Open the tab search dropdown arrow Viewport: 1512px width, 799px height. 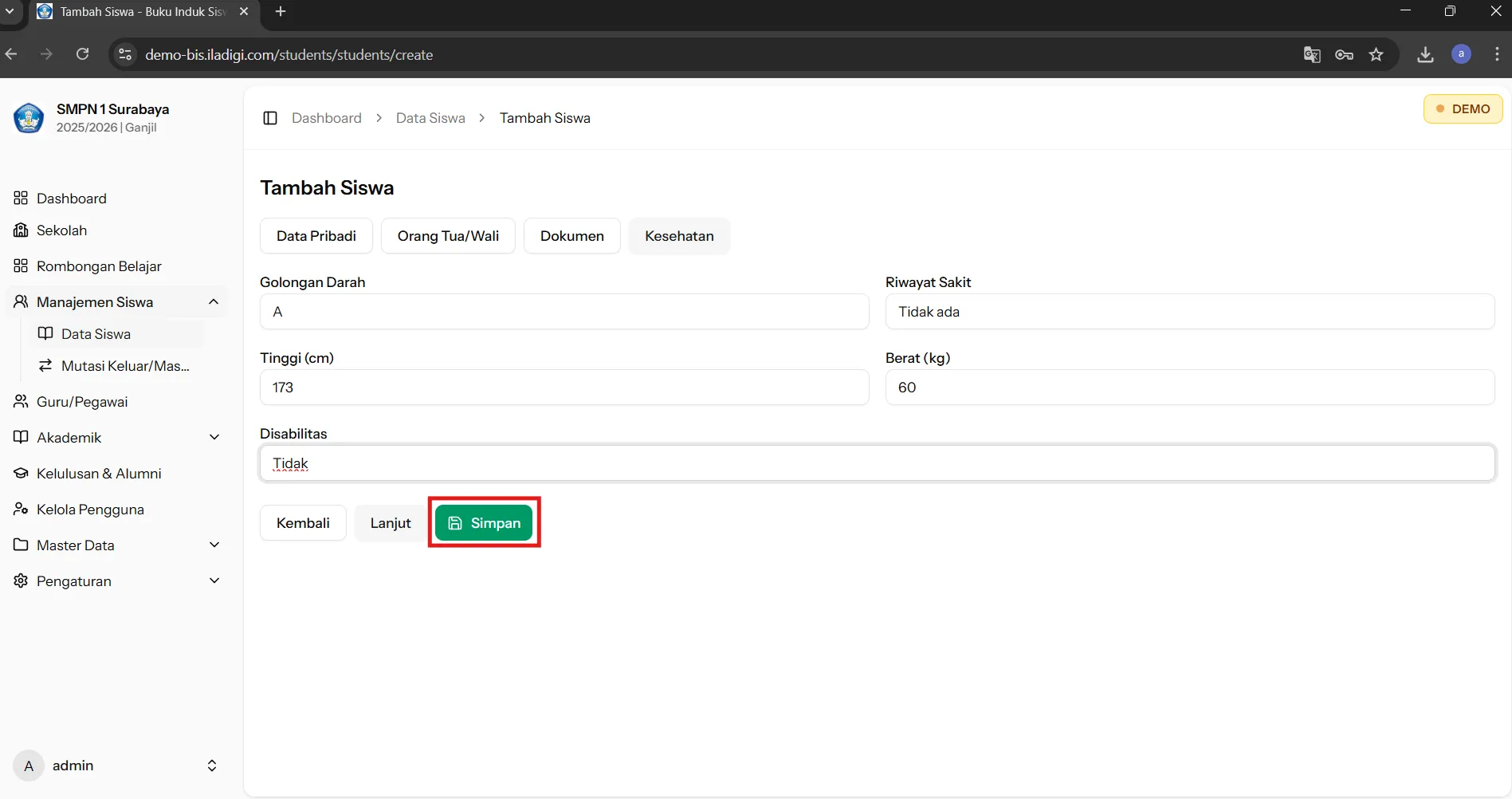pos(10,11)
